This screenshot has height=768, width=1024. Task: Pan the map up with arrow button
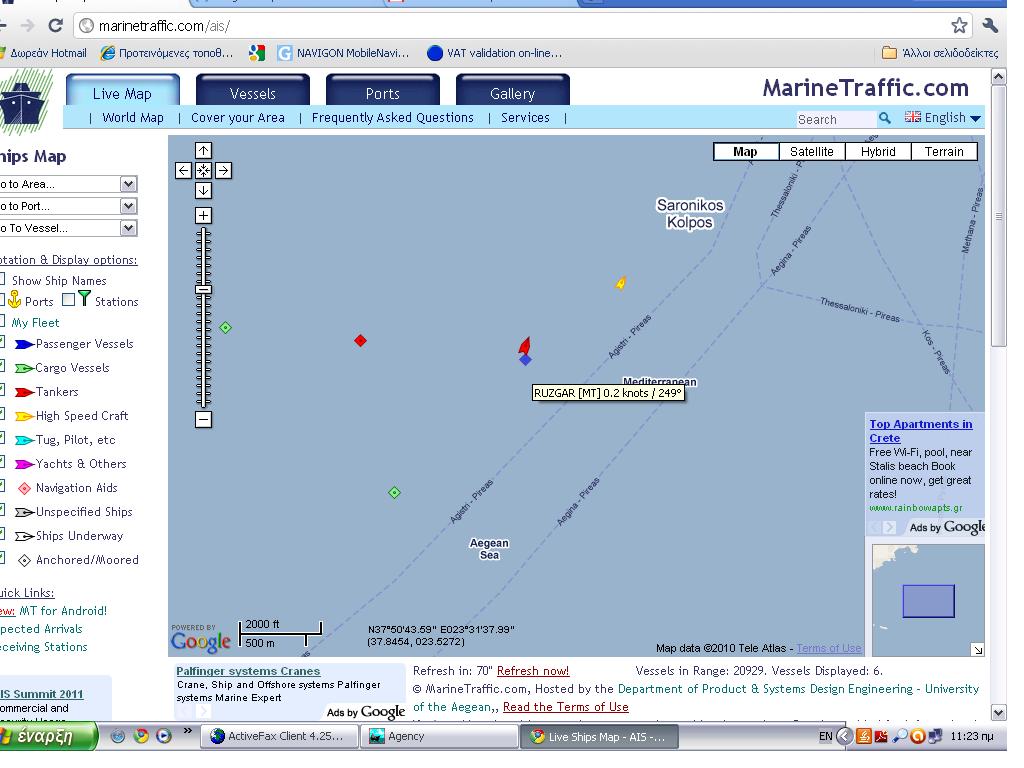click(203, 151)
